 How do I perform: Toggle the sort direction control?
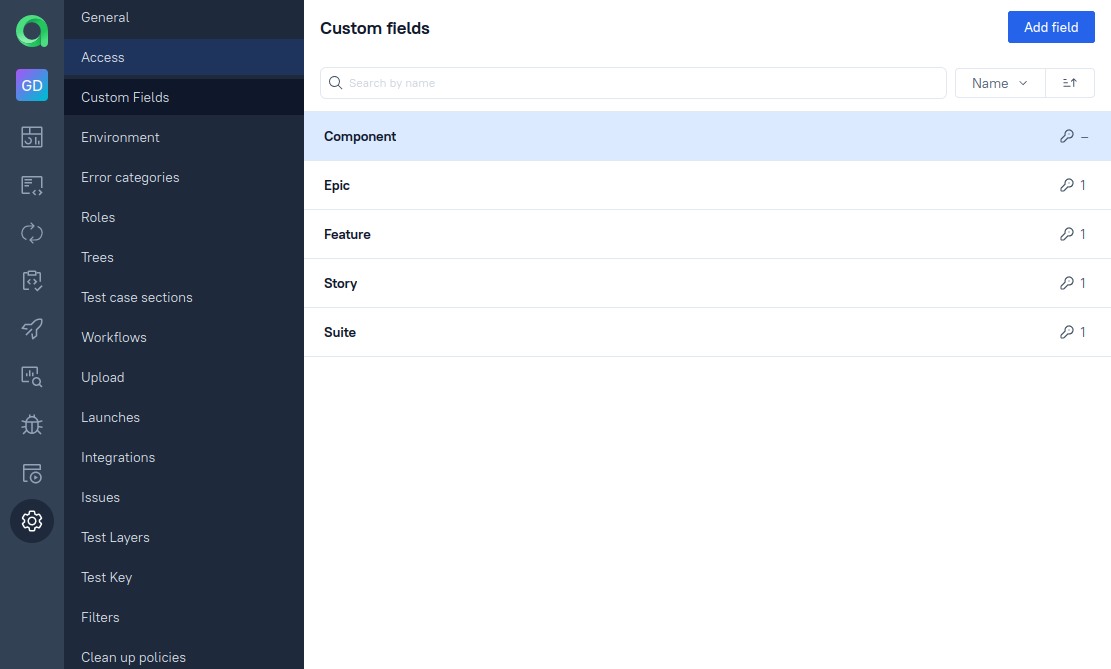pyautogui.click(x=1069, y=83)
